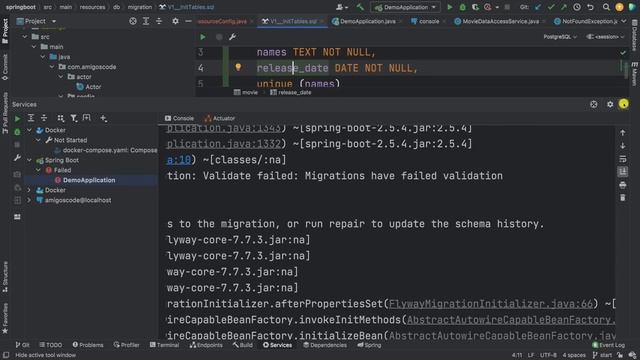Execute SQL with the green run arrow in editor
The width and height of the screenshot is (640, 360).
203,37
